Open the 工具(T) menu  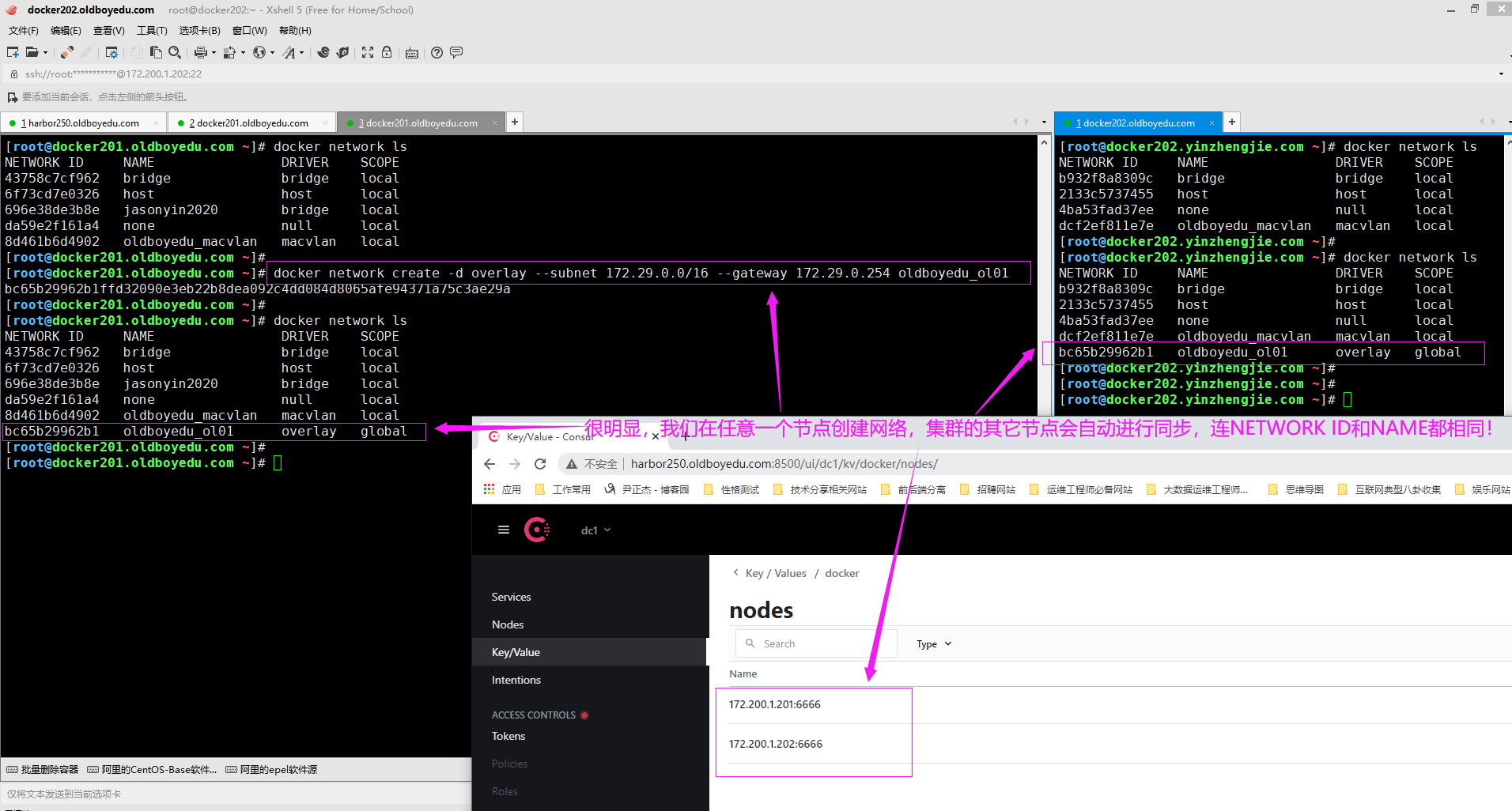(152, 31)
